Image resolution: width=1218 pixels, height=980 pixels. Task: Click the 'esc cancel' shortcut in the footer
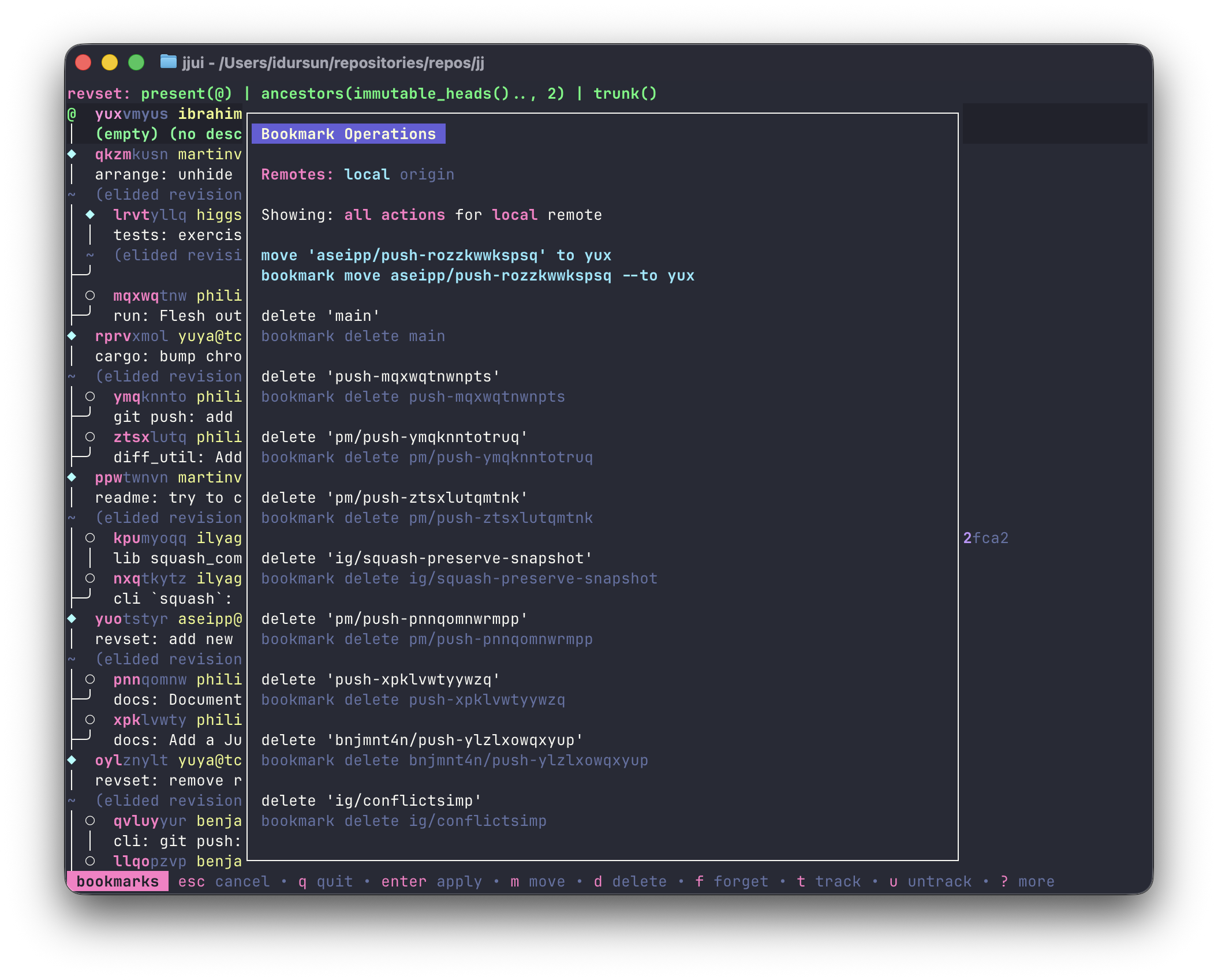[223, 881]
